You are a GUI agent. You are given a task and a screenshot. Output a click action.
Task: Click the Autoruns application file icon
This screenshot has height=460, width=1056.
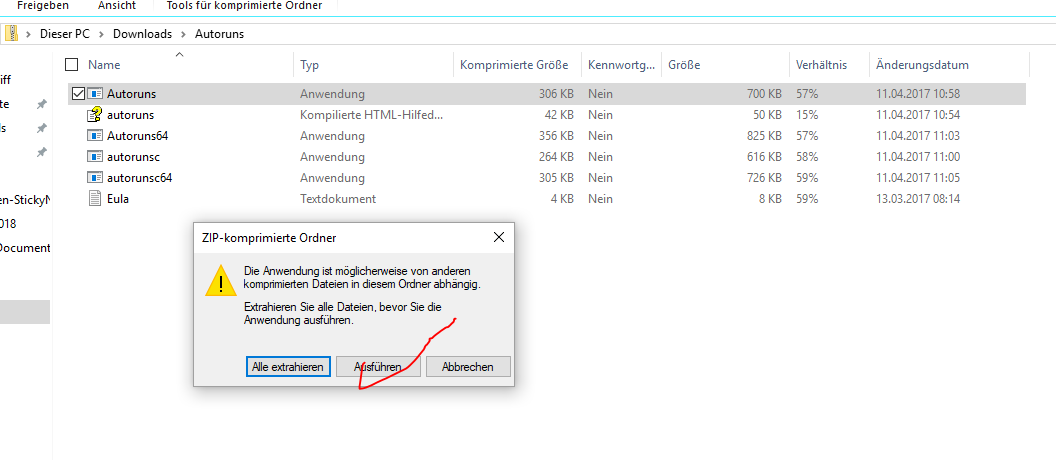[95, 94]
